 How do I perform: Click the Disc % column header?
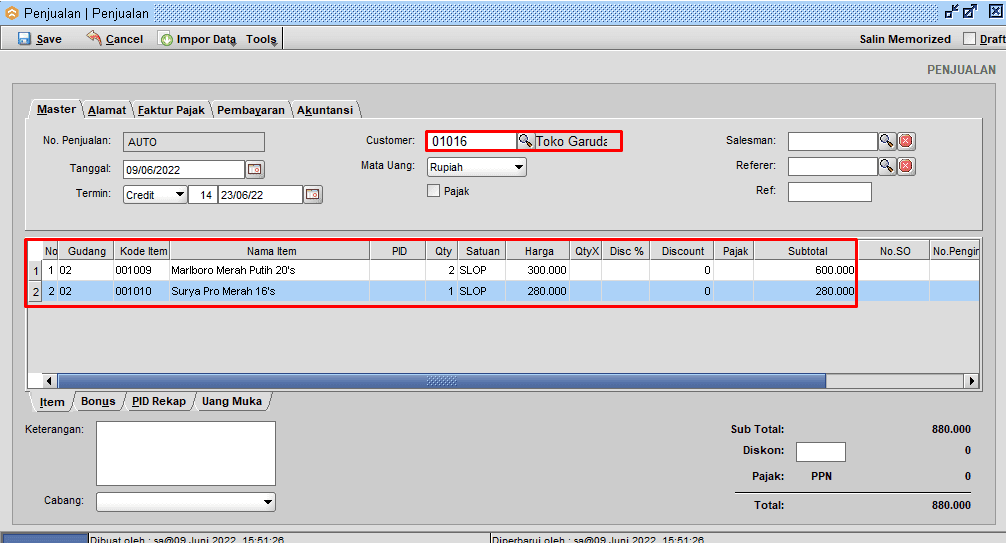coord(626,251)
